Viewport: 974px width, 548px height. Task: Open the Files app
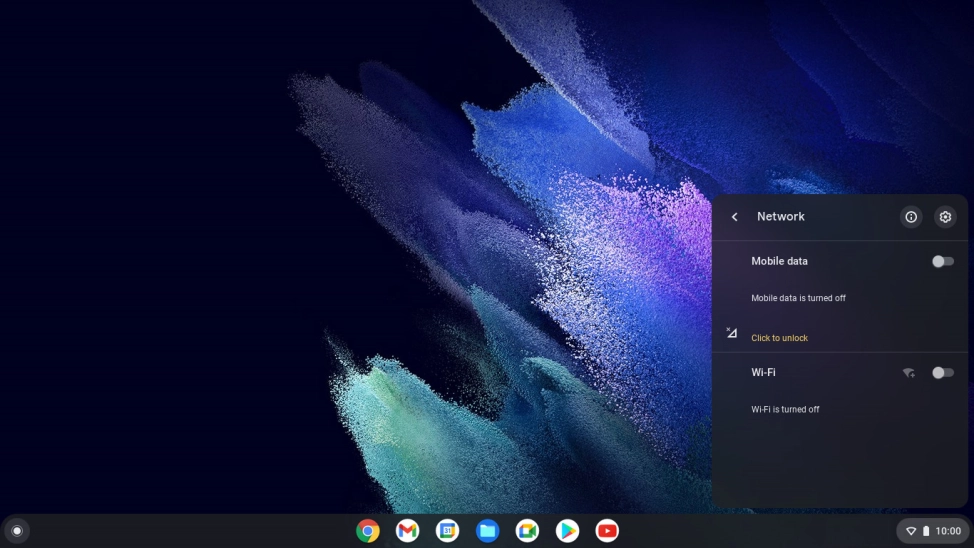coord(487,531)
